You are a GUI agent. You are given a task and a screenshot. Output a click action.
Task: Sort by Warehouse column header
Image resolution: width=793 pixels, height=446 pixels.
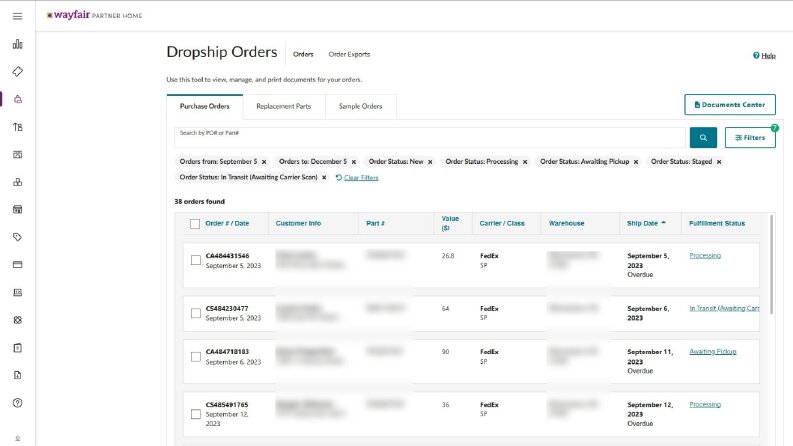click(566, 223)
